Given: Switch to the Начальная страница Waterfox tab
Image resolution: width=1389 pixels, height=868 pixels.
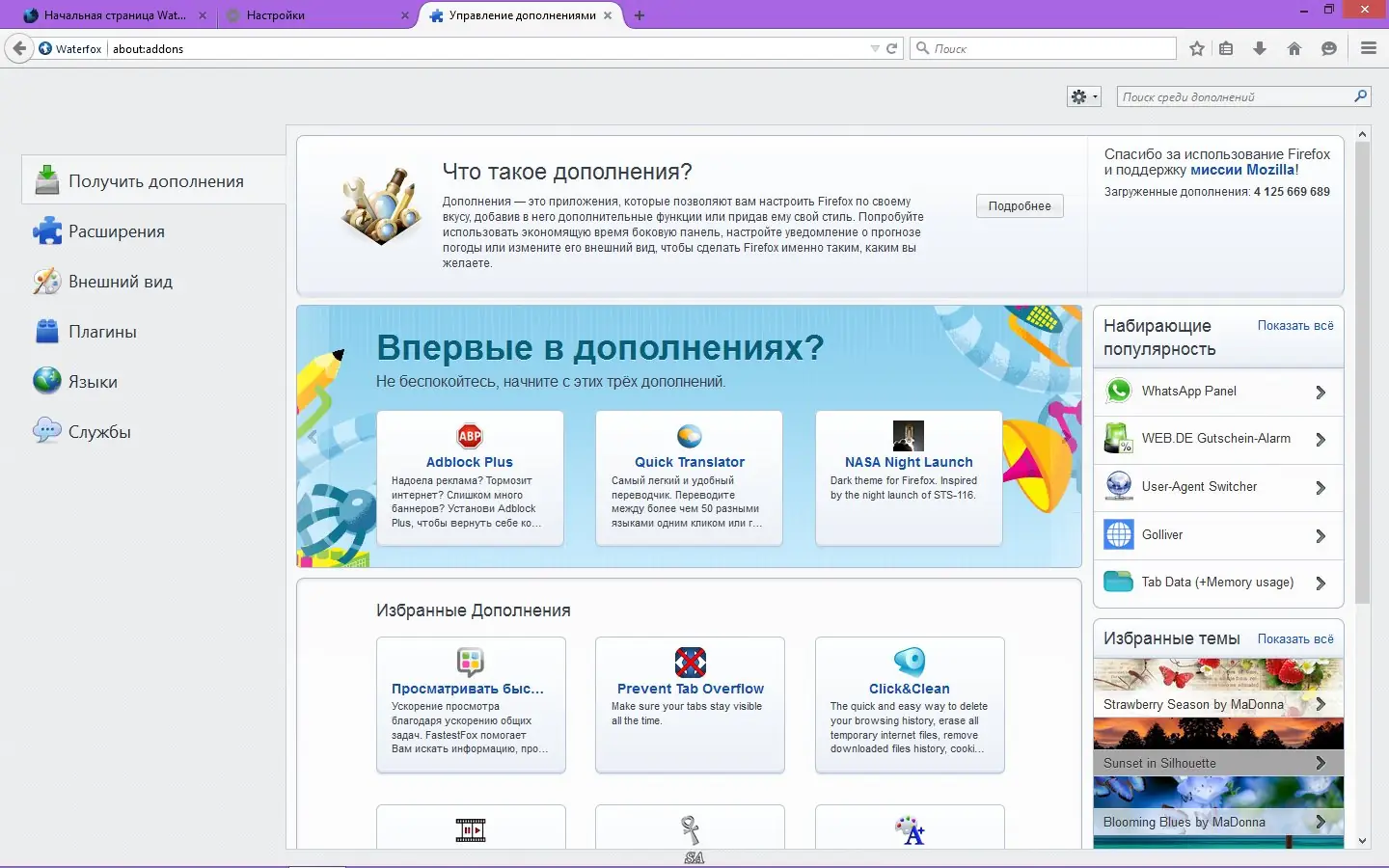Looking at the screenshot, I should [x=116, y=15].
